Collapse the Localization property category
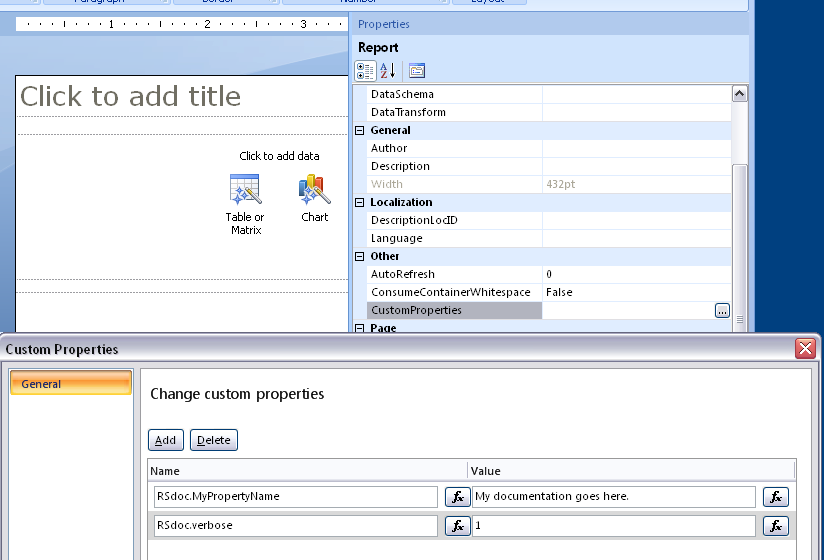This screenshot has height=560, width=824. pos(360,202)
